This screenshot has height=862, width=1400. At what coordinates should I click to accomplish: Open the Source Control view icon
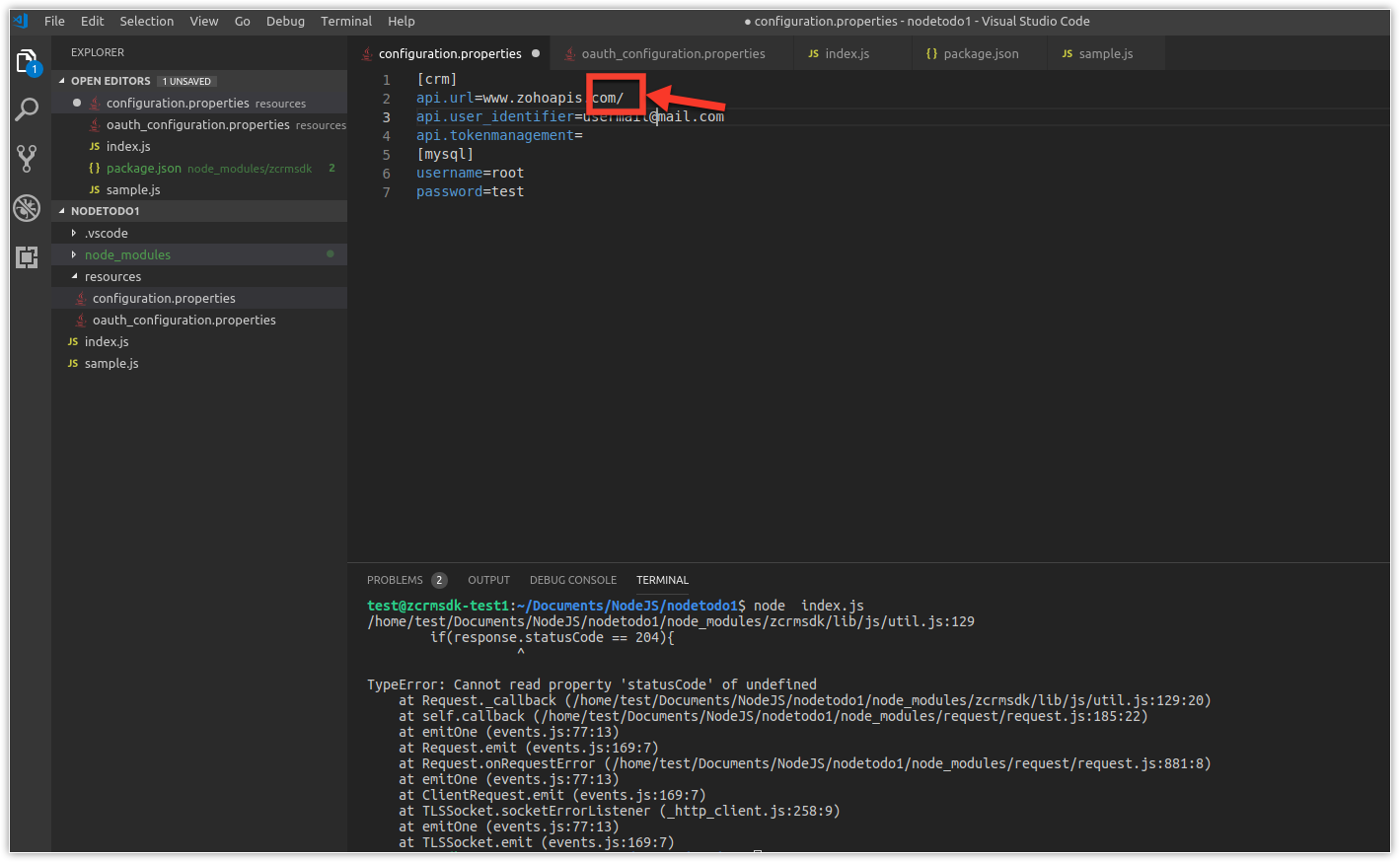(27, 158)
